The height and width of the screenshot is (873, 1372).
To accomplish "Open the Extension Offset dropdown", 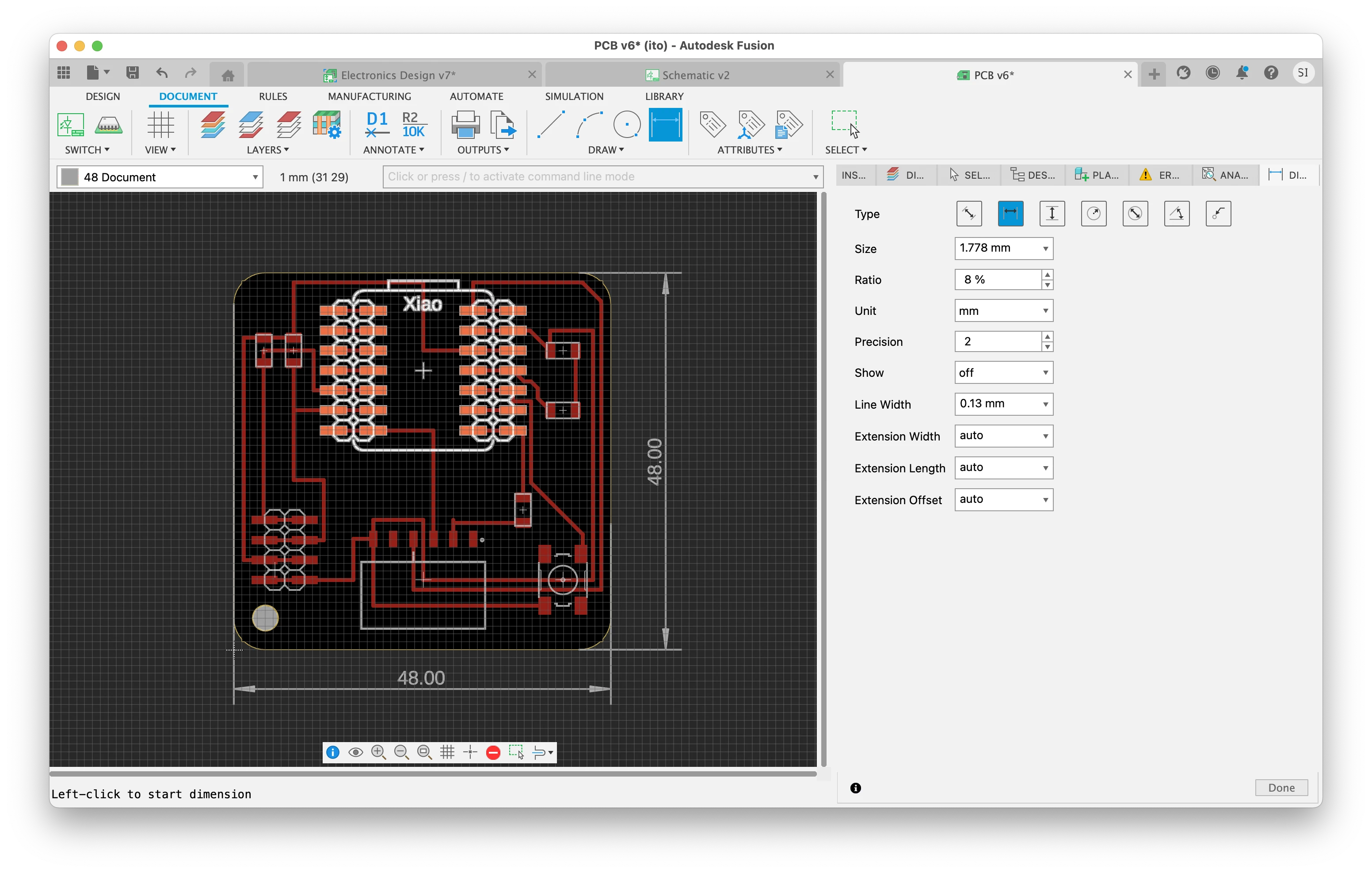I will (1003, 499).
